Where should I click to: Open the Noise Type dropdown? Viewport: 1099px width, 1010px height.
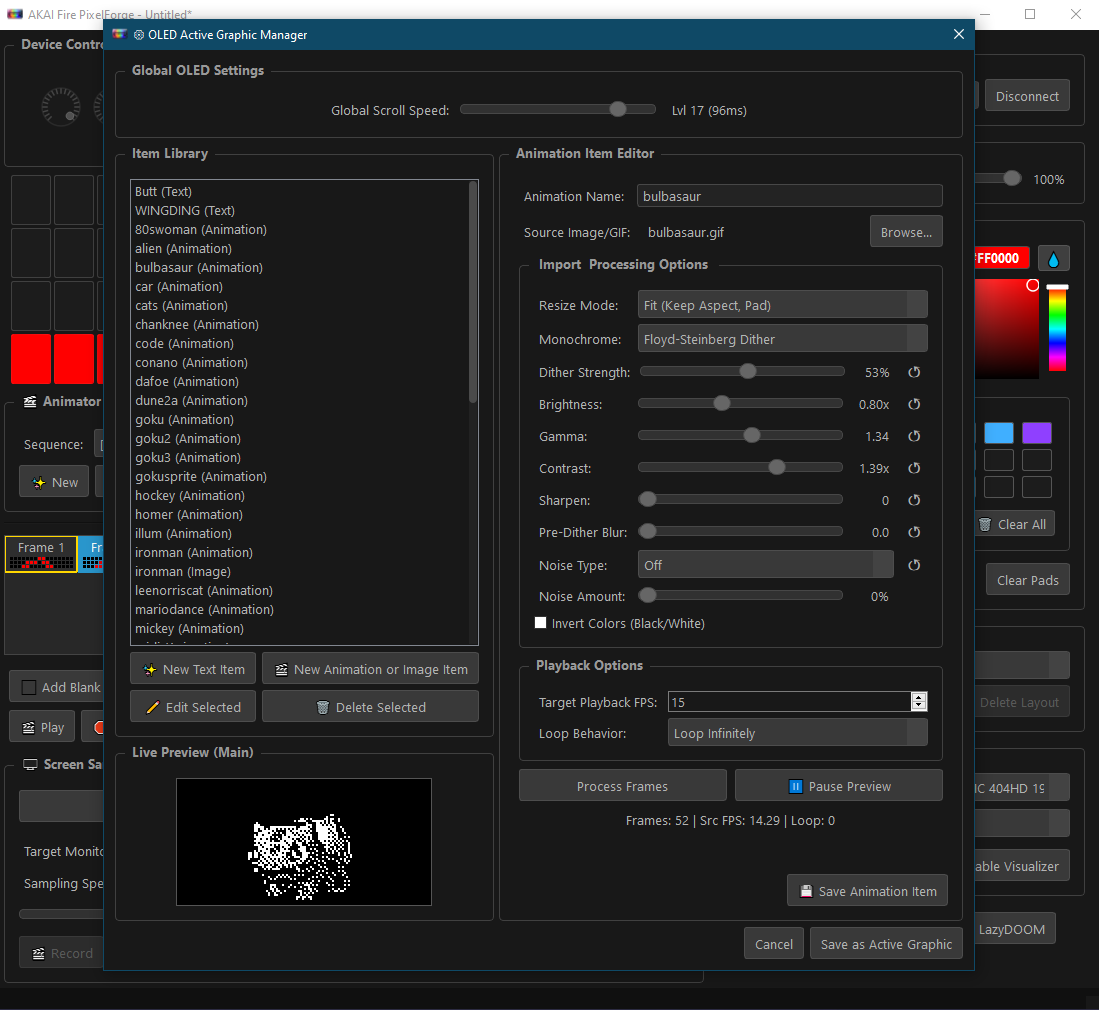[765, 565]
